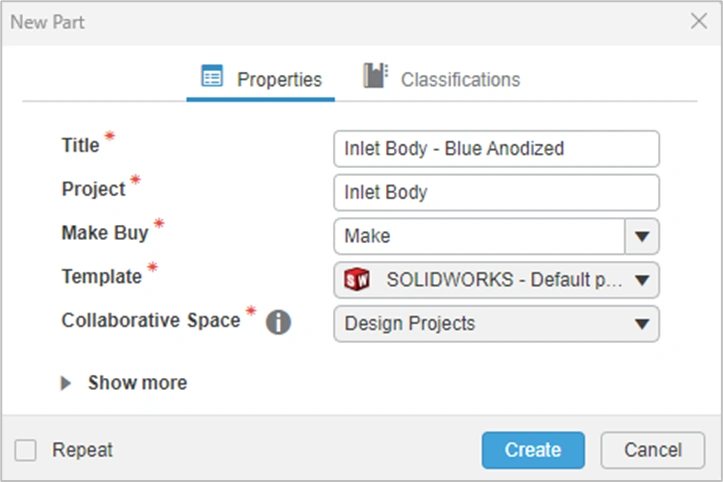This screenshot has height=482, width=723.
Task: Click the Title input field
Action: 496,149
